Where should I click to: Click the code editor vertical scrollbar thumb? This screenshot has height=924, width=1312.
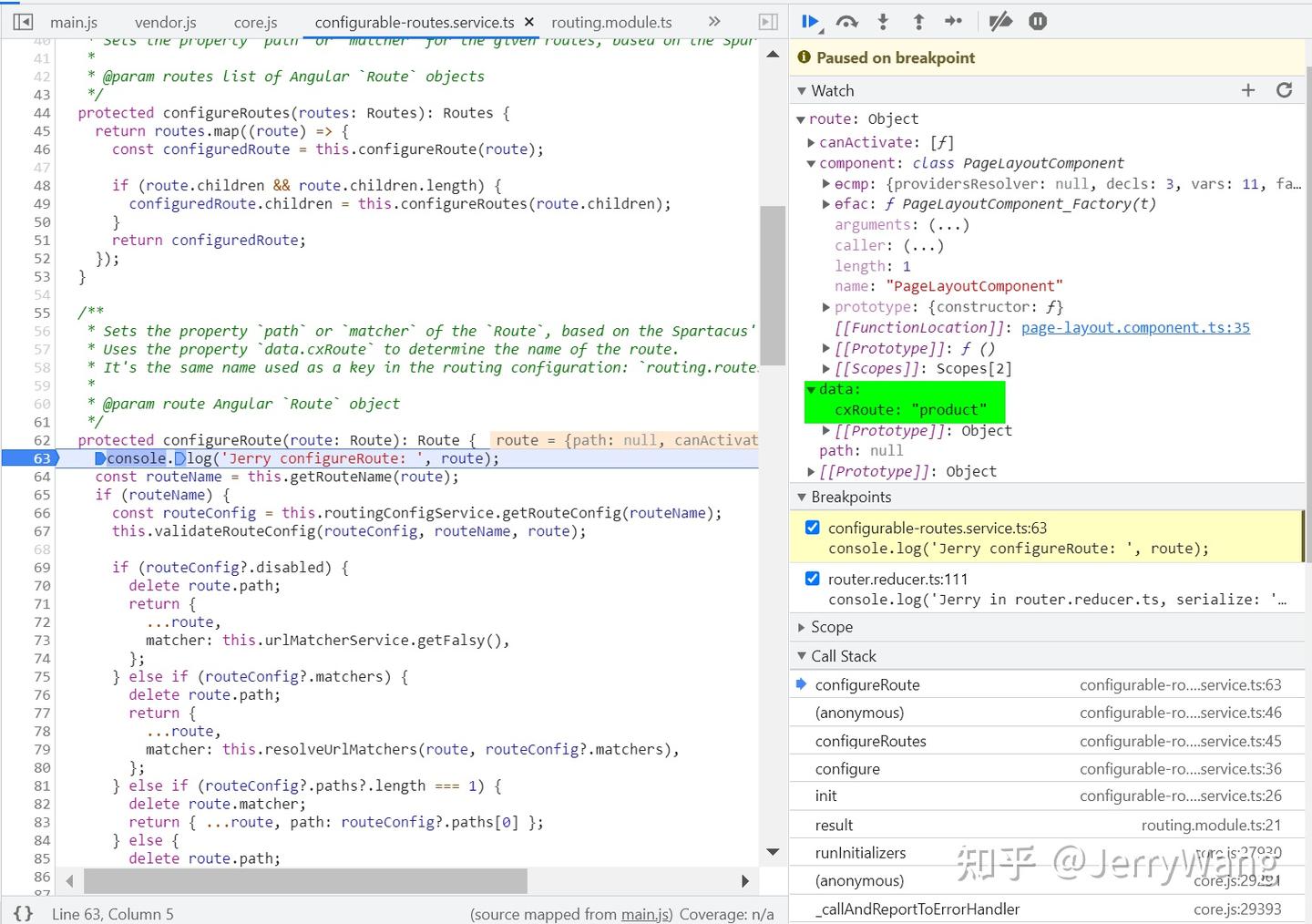(x=773, y=285)
